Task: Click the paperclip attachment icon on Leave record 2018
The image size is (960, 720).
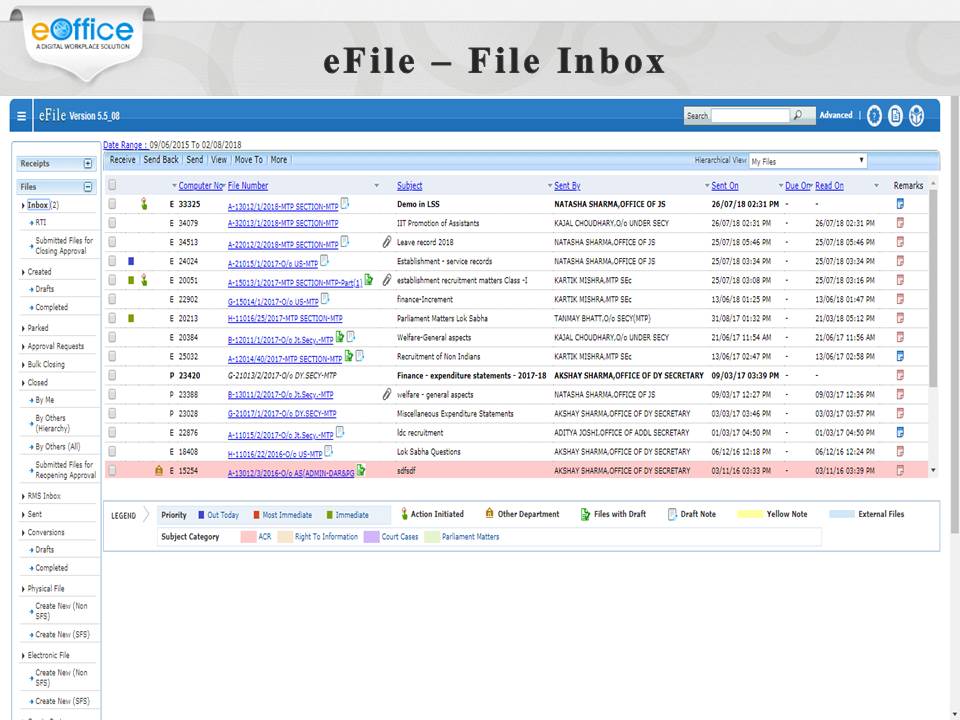Action: pos(386,242)
